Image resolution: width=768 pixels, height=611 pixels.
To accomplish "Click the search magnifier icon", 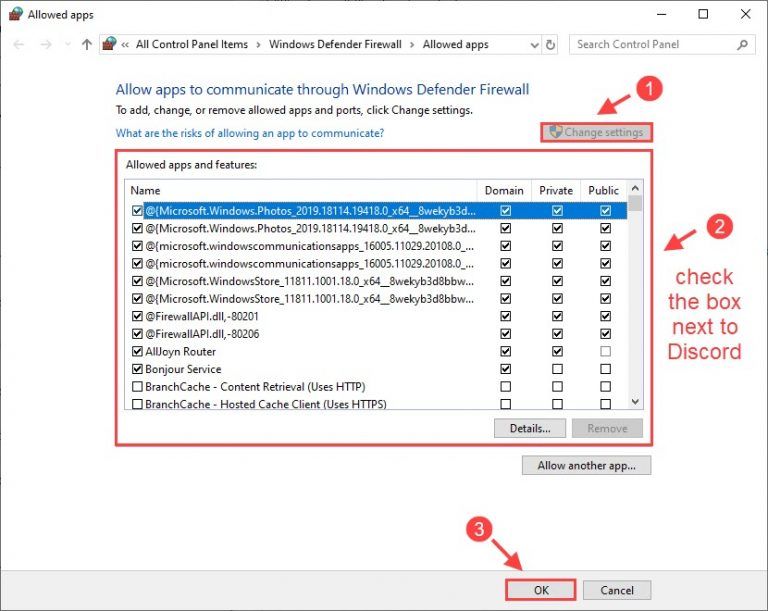I will click(x=742, y=45).
